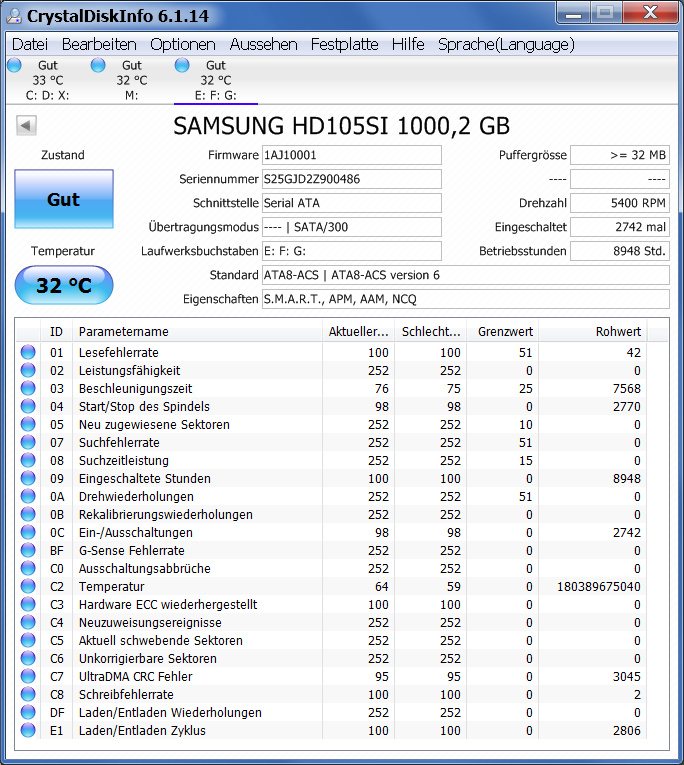Click status icon of Hardware ECC wiederhergestellt row
Viewport: 684px width, 765px height.
28,604
